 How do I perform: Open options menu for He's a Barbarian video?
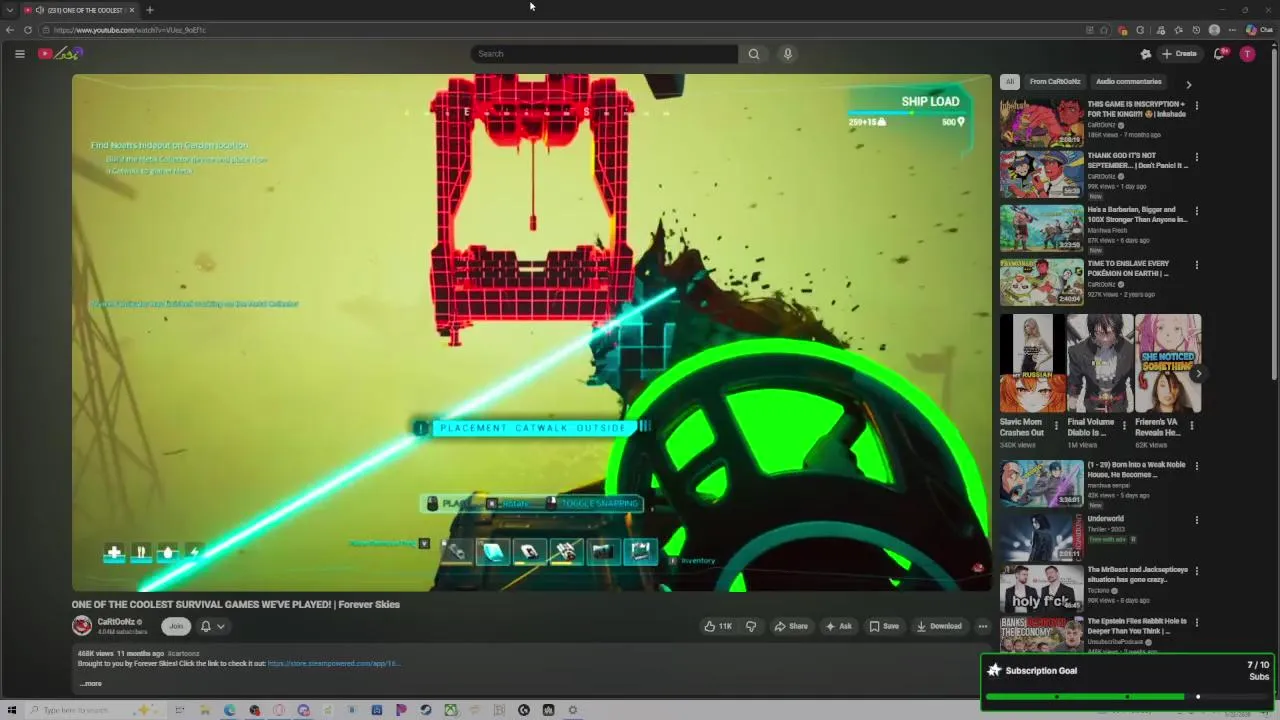pos(1196,211)
